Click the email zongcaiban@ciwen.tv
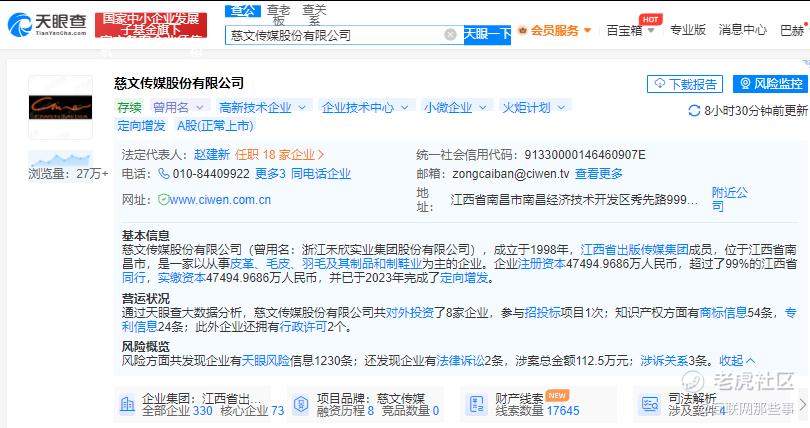810x428 pixels. pyautogui.click(x=510, y=174)
